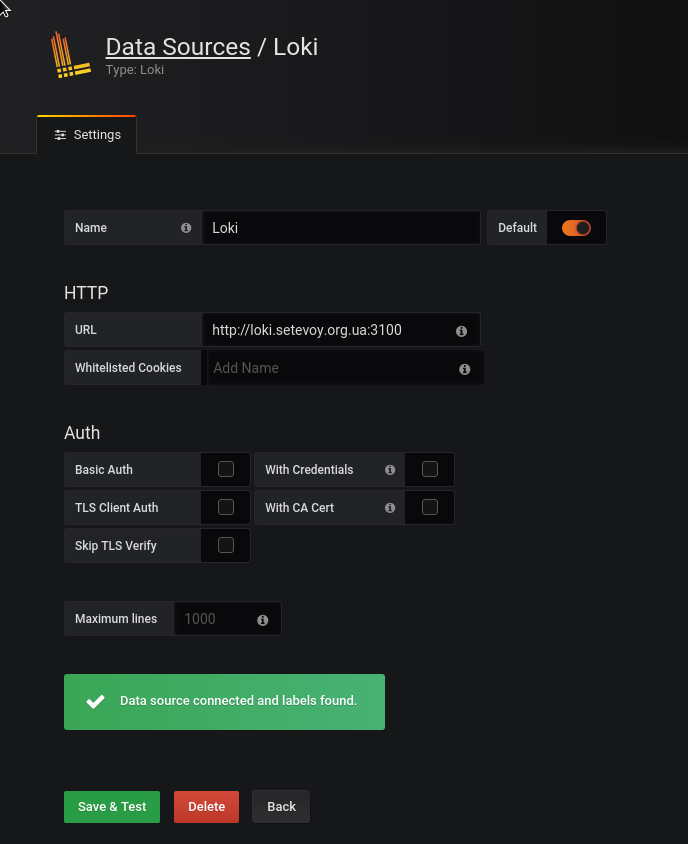Enable Skip TLS Verify checkbox

[x=226, y=545]
